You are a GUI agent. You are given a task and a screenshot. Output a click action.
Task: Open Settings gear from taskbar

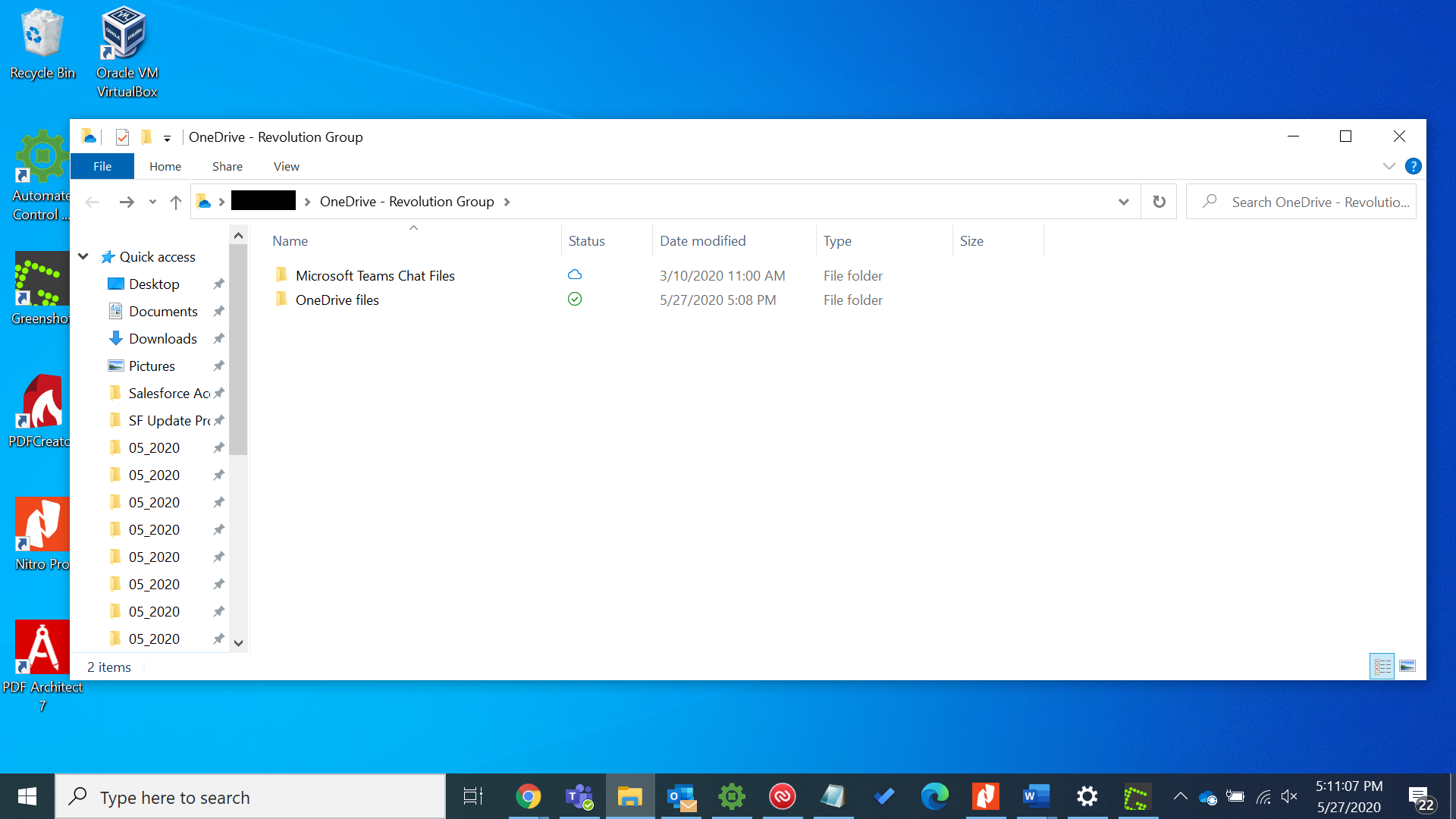[1087, 797]
